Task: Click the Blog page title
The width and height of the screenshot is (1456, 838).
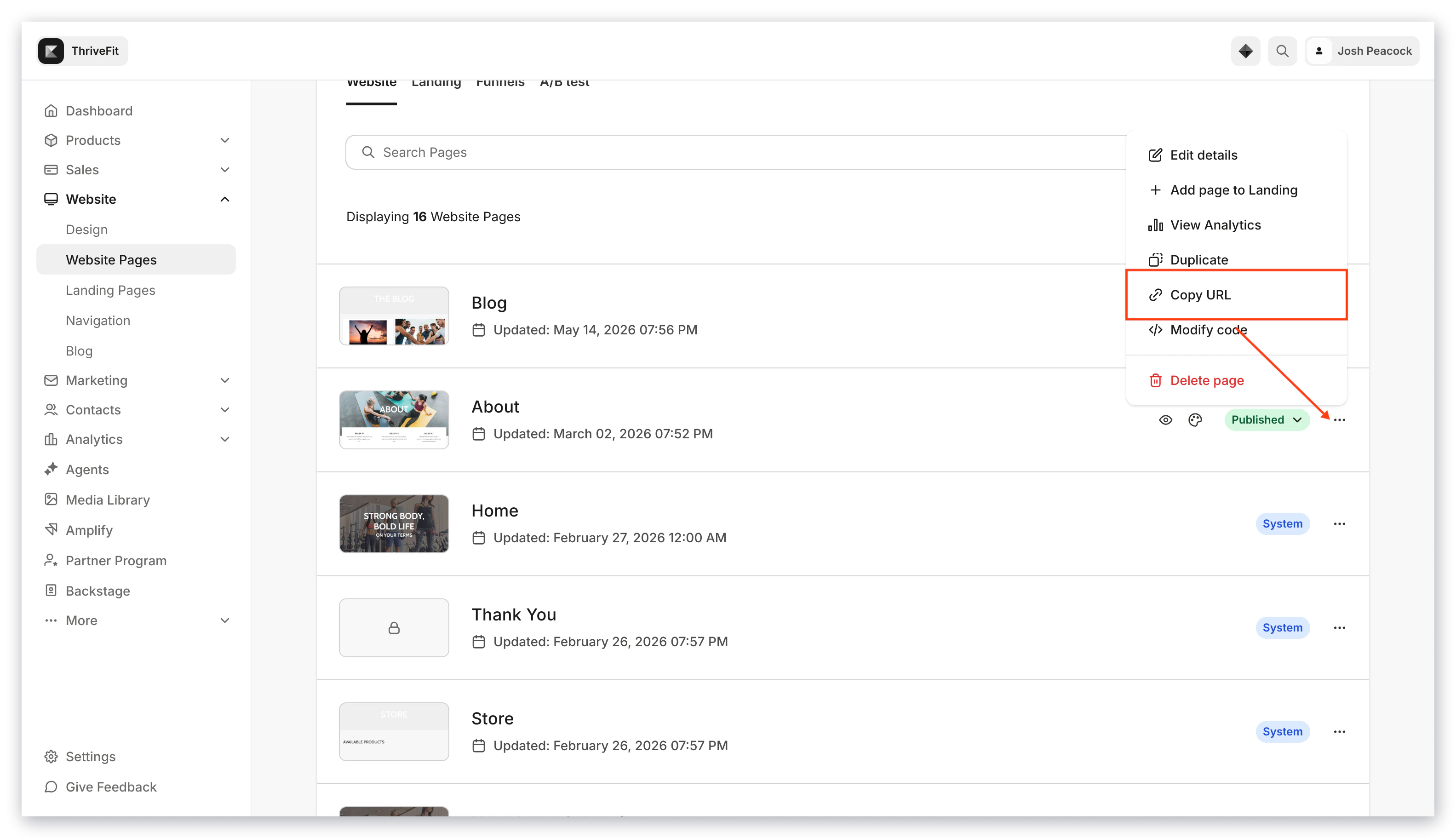Action: pos(488,303)
